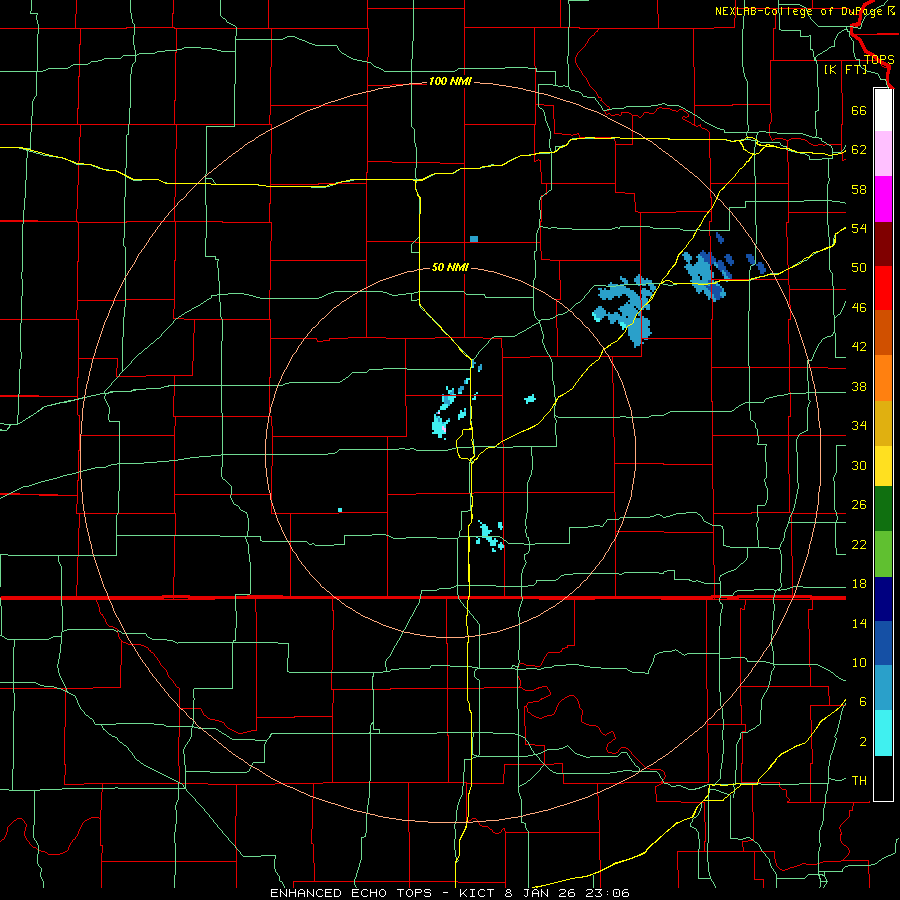
Task: Click the '66' legend value
Action: (859, 110)
